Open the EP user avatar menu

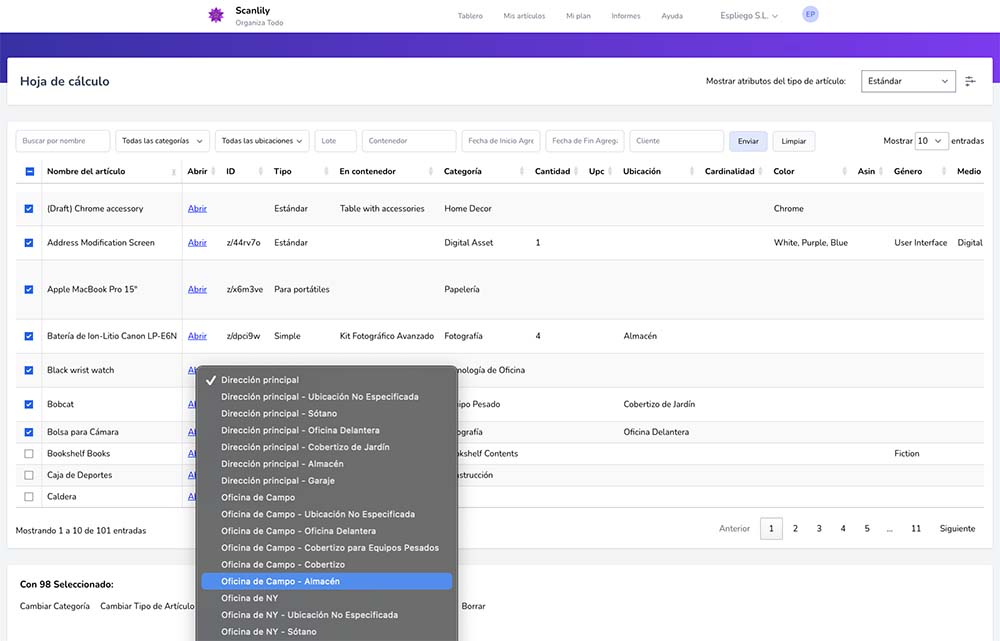click(x=810, y=14)
